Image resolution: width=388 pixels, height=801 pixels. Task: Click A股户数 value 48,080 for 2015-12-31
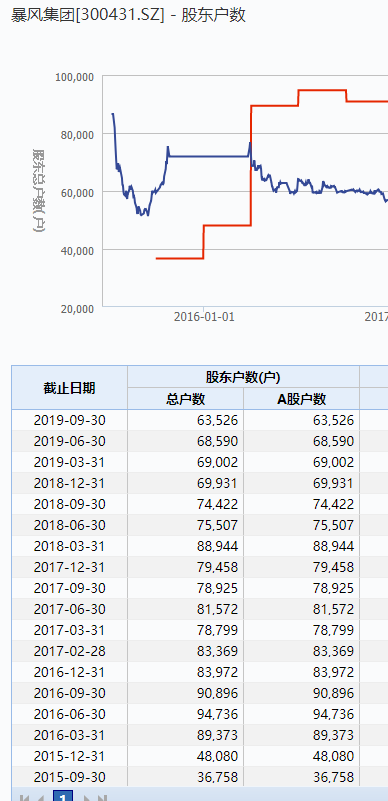(333, 756)
